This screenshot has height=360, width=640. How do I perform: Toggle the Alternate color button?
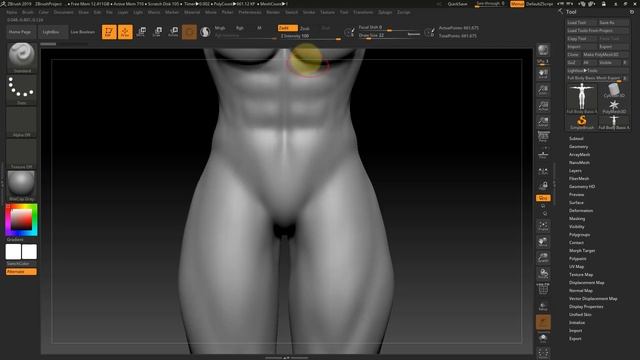[21, 272]
